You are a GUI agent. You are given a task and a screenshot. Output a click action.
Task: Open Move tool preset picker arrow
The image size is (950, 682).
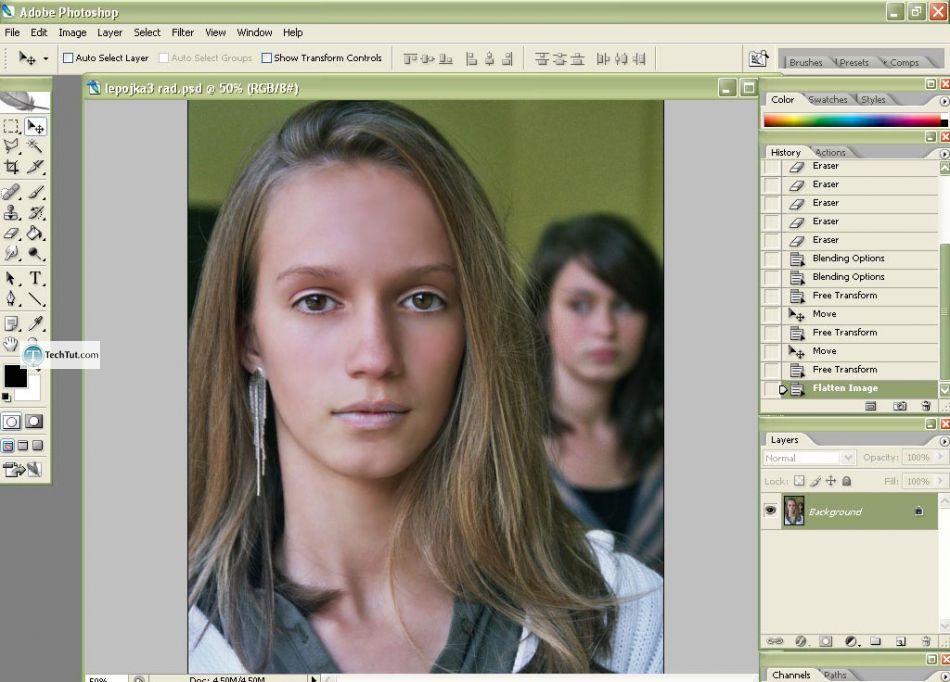pyautogui.click(x=45, y=59)
